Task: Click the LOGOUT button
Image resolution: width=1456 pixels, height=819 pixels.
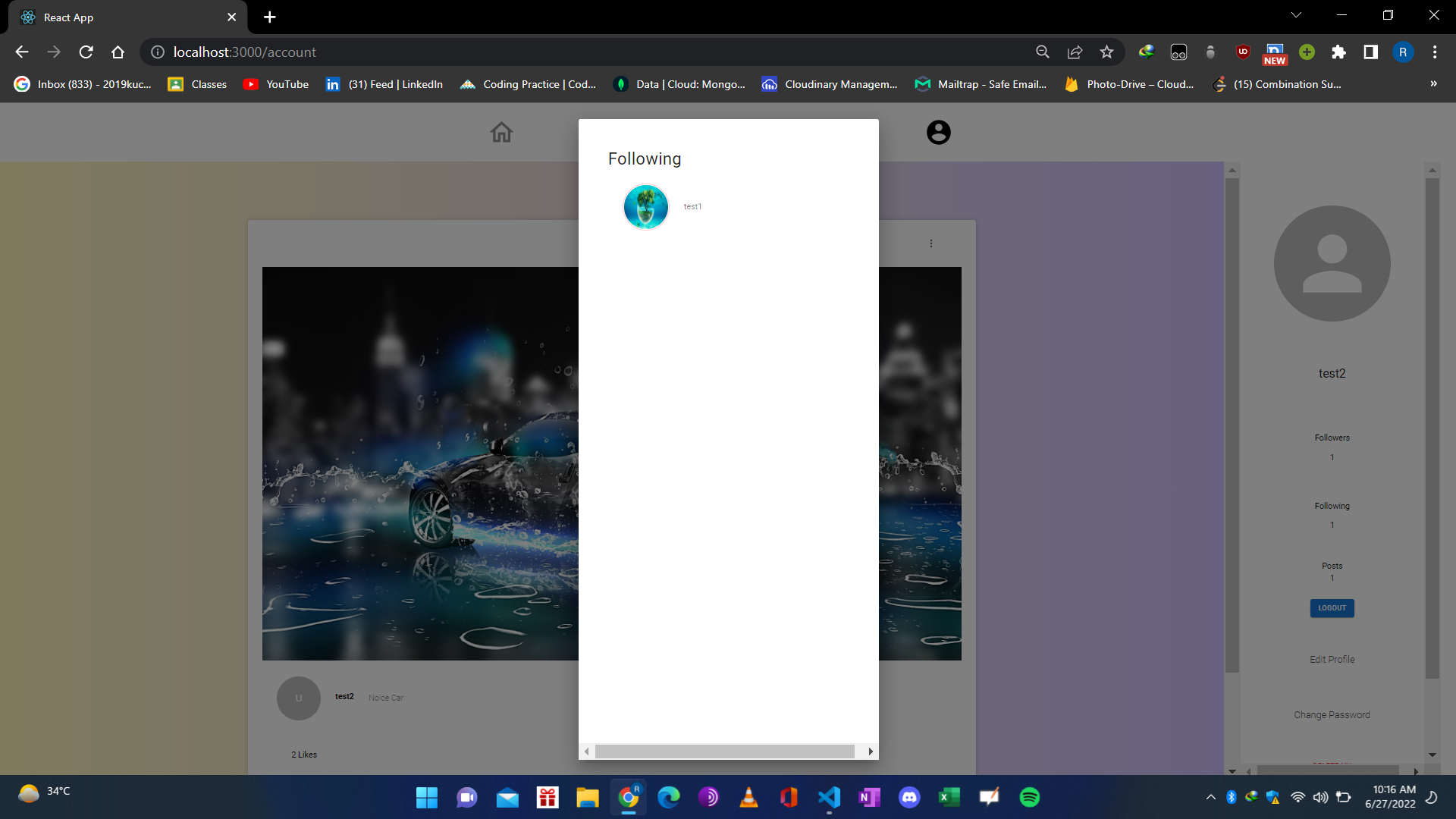Action: [x=1332, y=607]
